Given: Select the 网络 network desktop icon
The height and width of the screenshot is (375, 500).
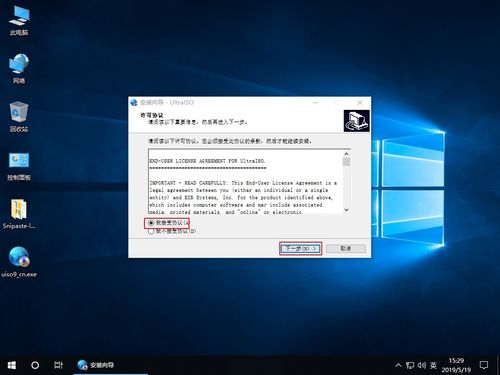Looking at the screenshot, I should click(x=19, y=69).
